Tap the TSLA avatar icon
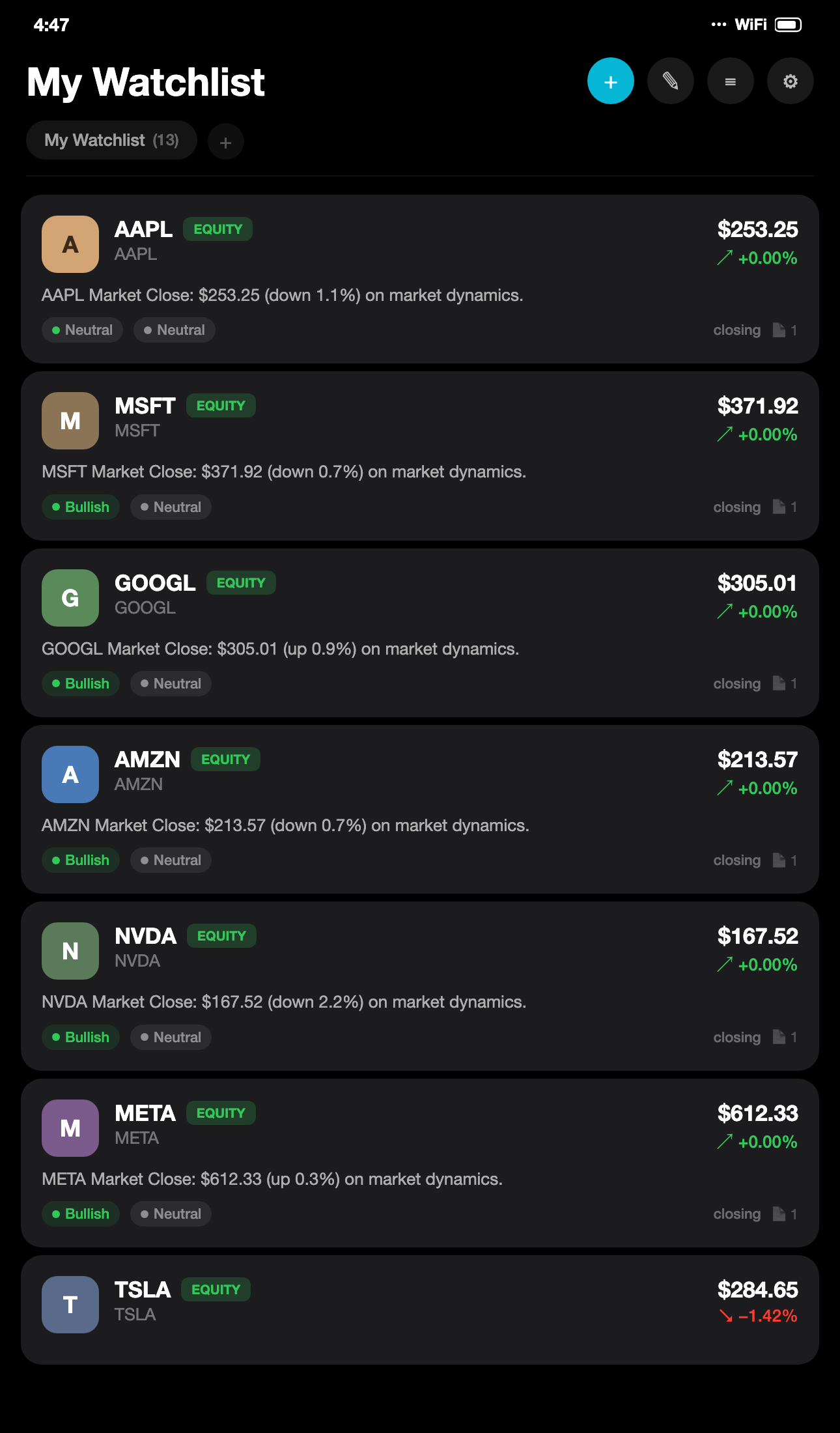840x1433 pixels. click(70, 1304)
